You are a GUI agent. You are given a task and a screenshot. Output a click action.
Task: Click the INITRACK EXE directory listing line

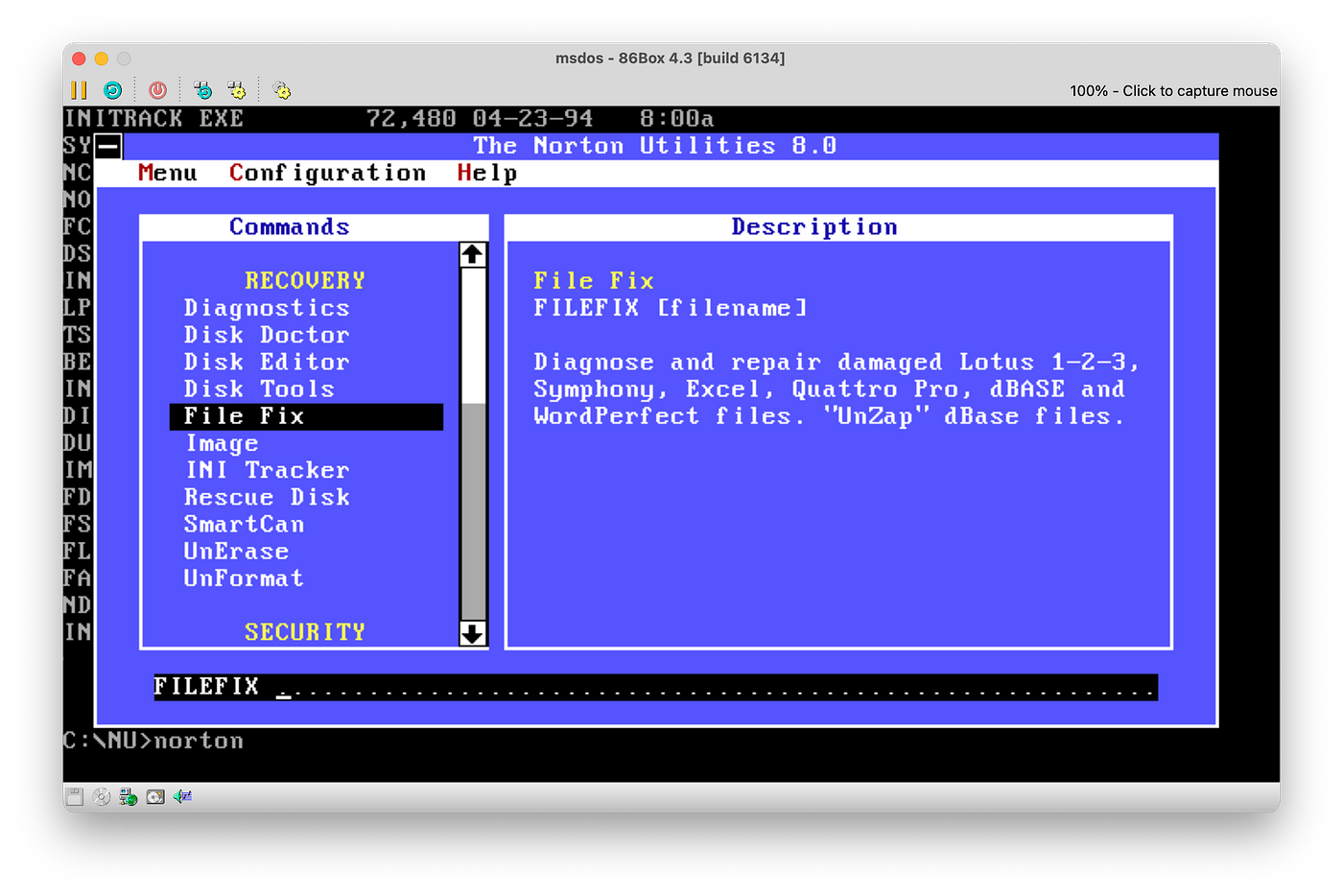click(389, 119)
